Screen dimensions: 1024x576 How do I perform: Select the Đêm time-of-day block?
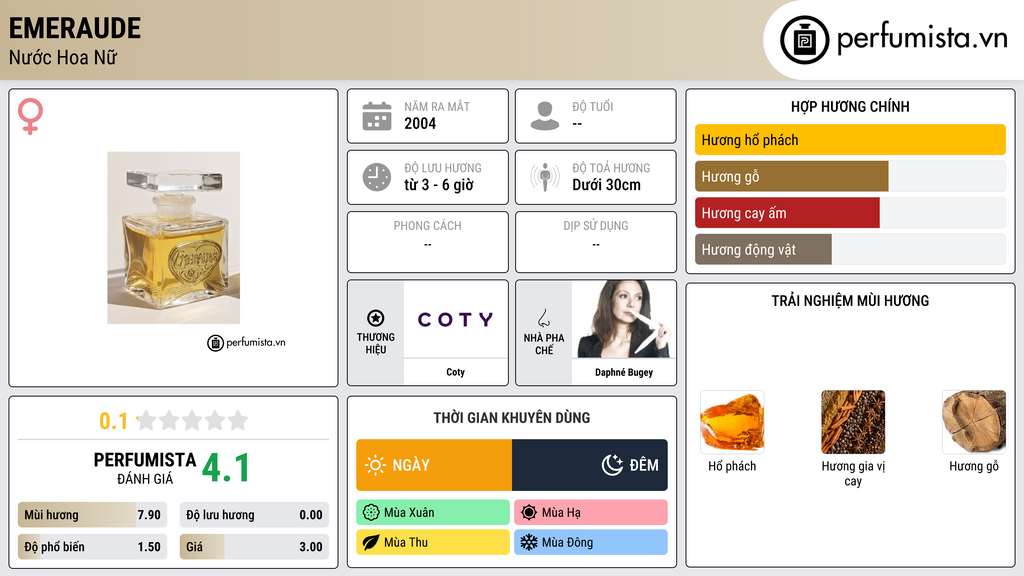pyautogui.click(x=590, y=465)
